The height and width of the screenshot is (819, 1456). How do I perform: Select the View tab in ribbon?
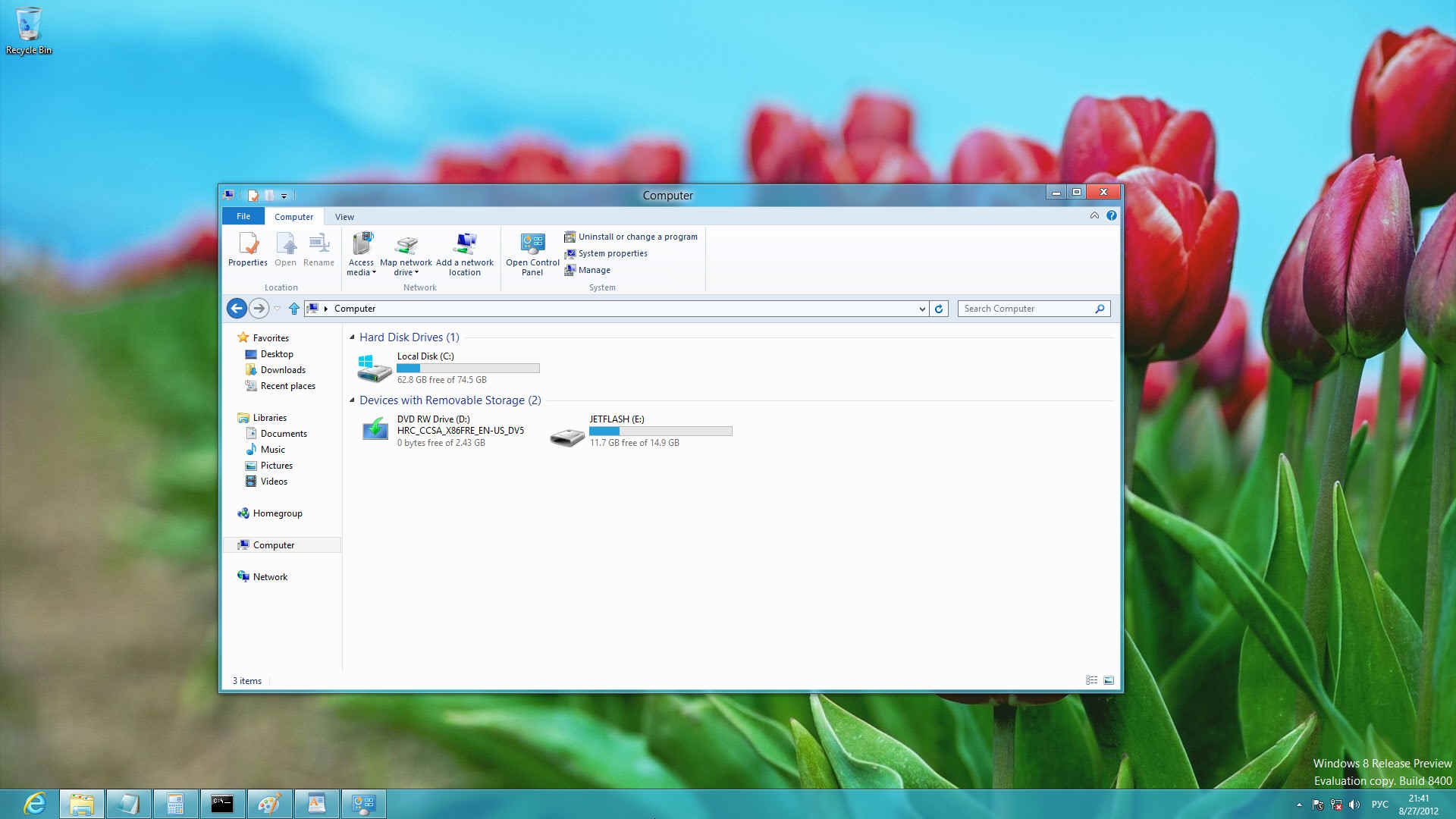345,216
